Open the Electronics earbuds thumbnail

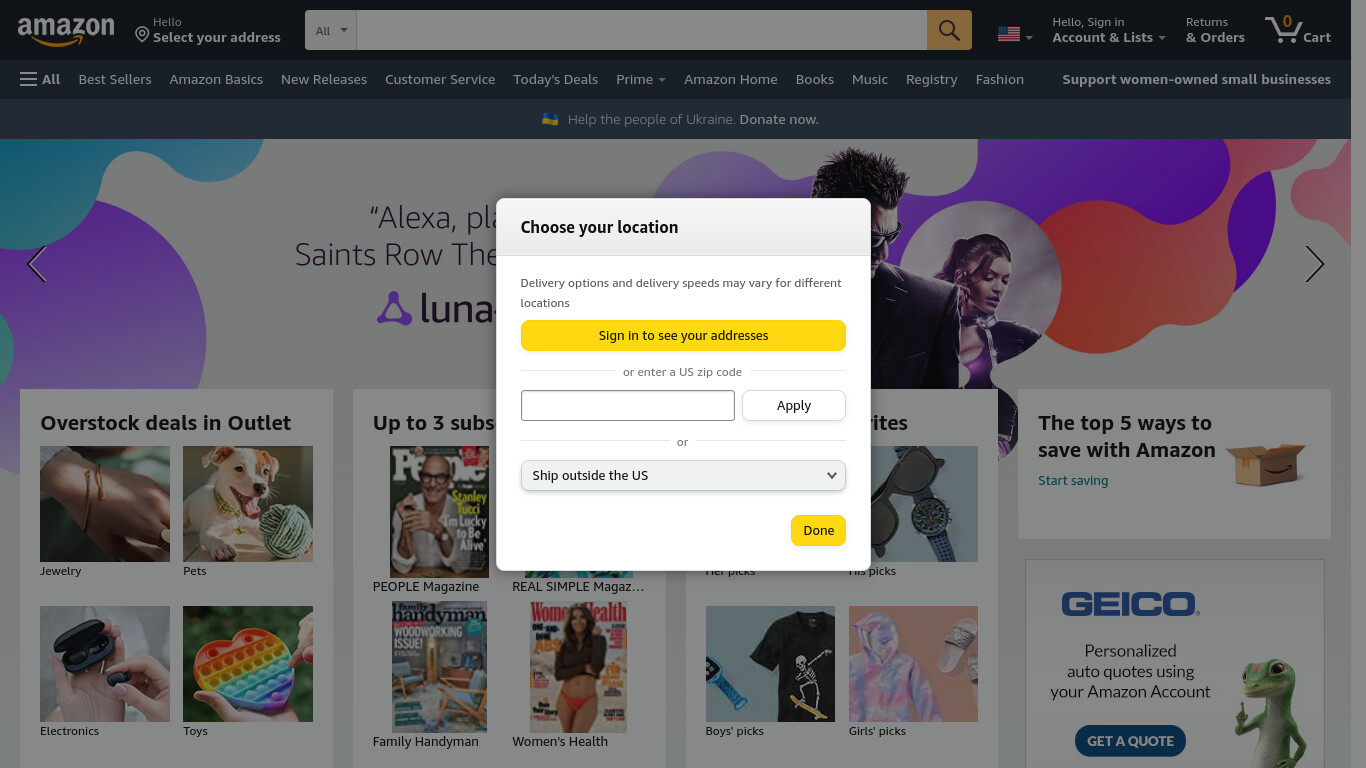tap(105, 664)
